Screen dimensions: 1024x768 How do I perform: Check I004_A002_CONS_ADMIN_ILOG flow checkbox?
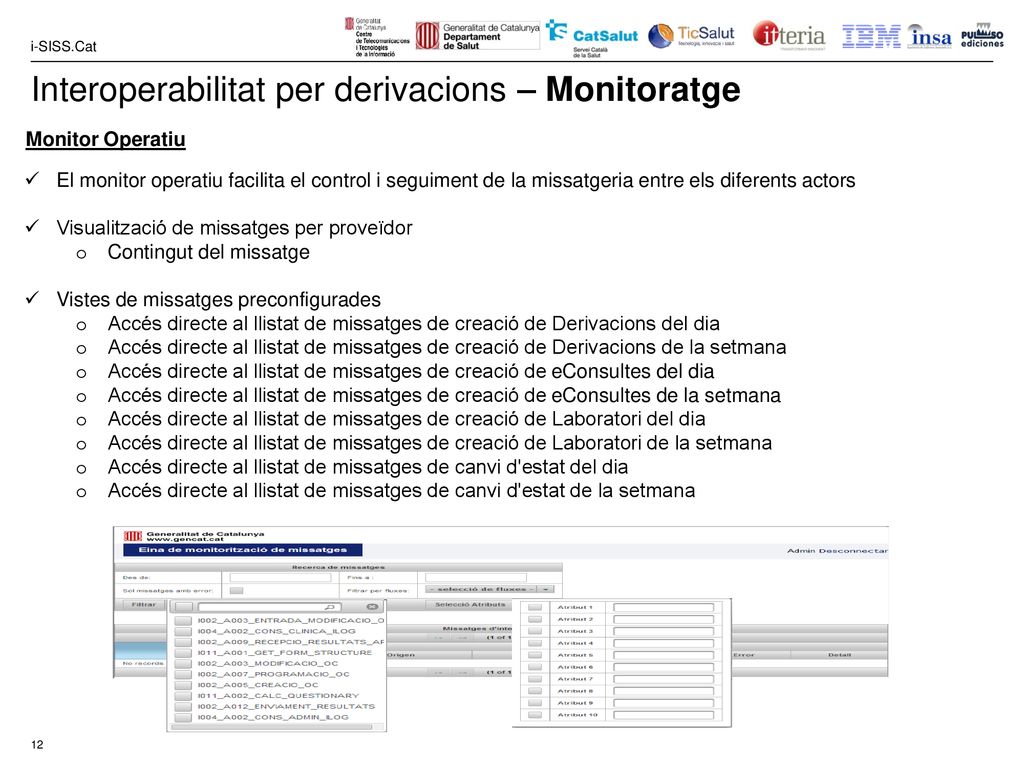click(x=183, y=717)
